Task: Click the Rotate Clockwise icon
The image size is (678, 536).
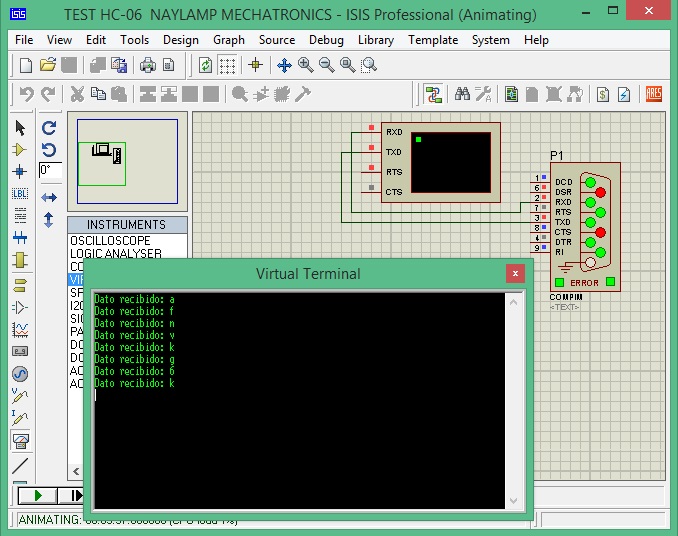Action: [x=49, y=128]
